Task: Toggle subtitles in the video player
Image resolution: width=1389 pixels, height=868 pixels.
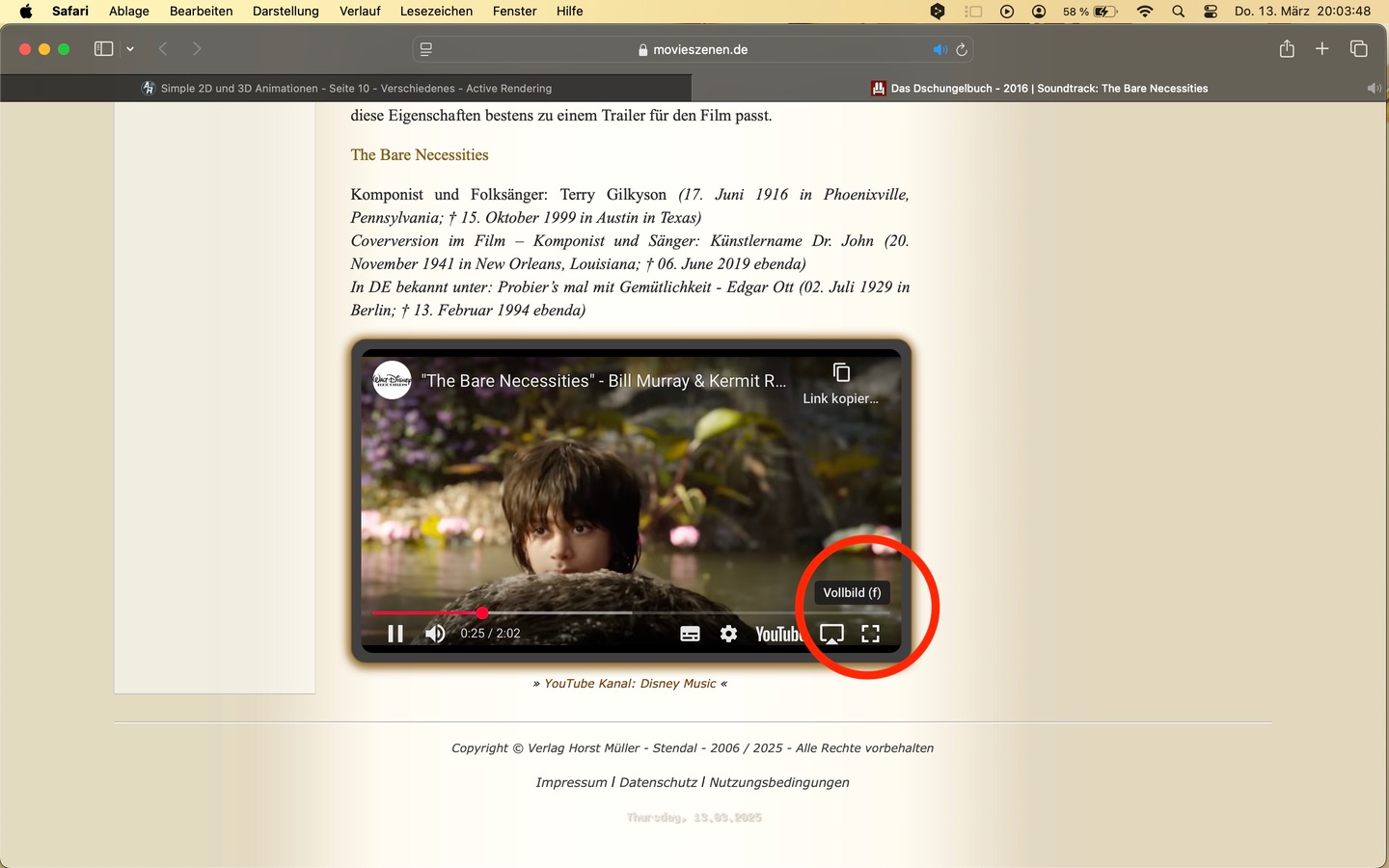Action: (690, 634)
